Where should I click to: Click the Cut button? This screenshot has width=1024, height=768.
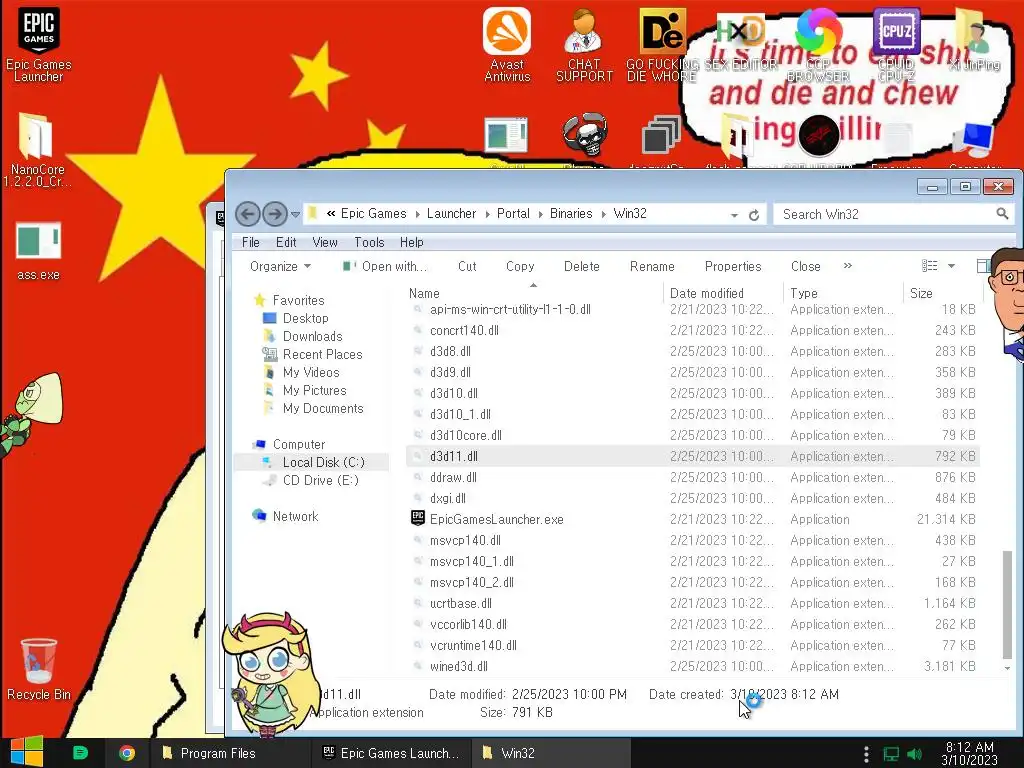click(x=467, y=266)
